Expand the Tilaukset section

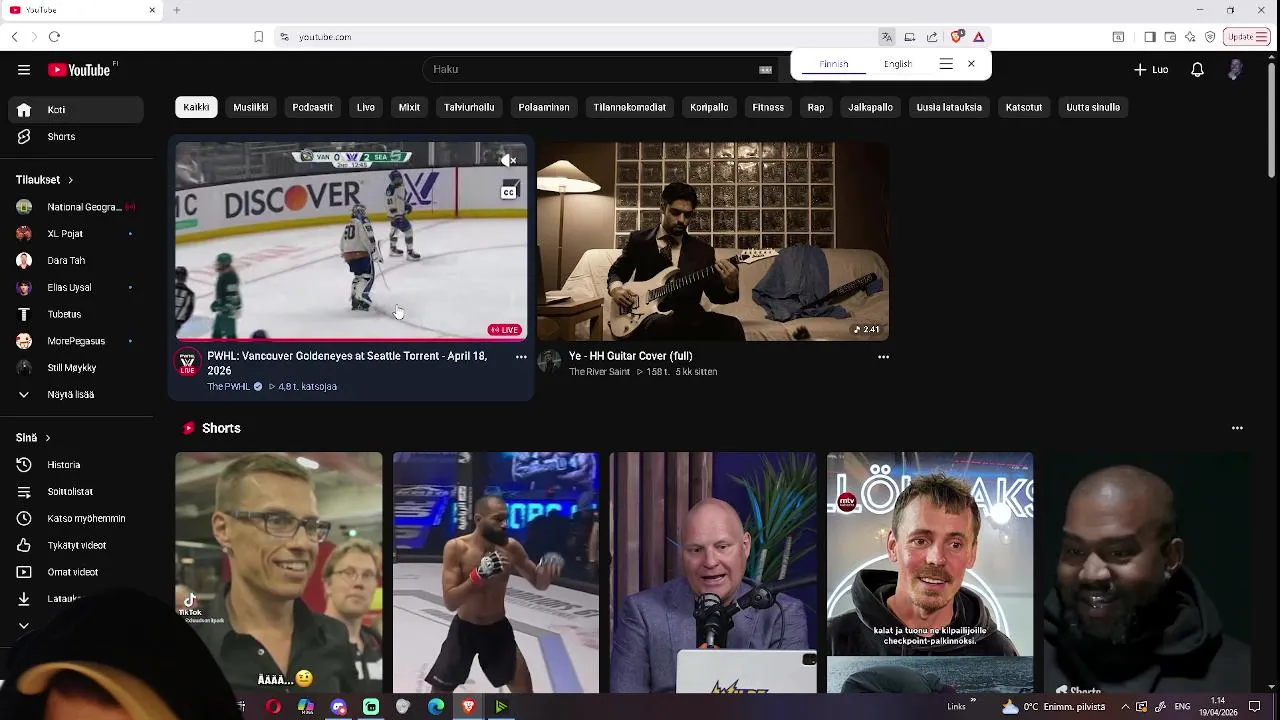point(45,180)
